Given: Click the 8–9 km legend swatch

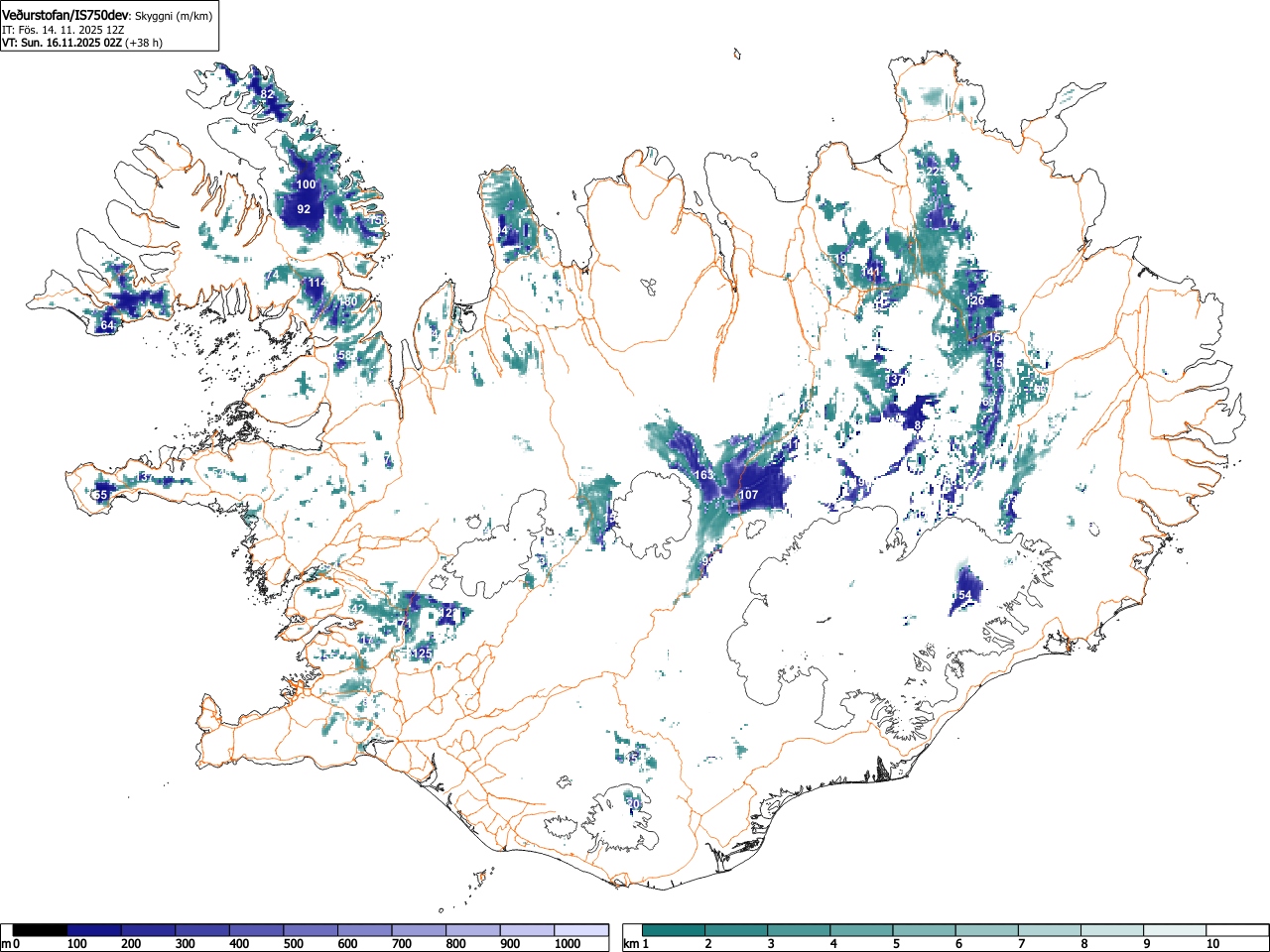Looking at the screenshot, I should (x=1112, y=930).
